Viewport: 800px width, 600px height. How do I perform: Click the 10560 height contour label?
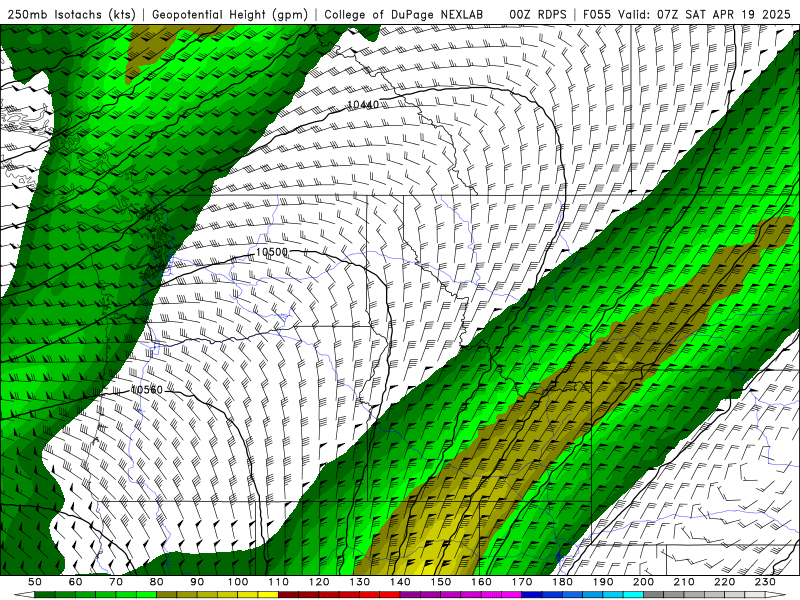pos(147,390)
